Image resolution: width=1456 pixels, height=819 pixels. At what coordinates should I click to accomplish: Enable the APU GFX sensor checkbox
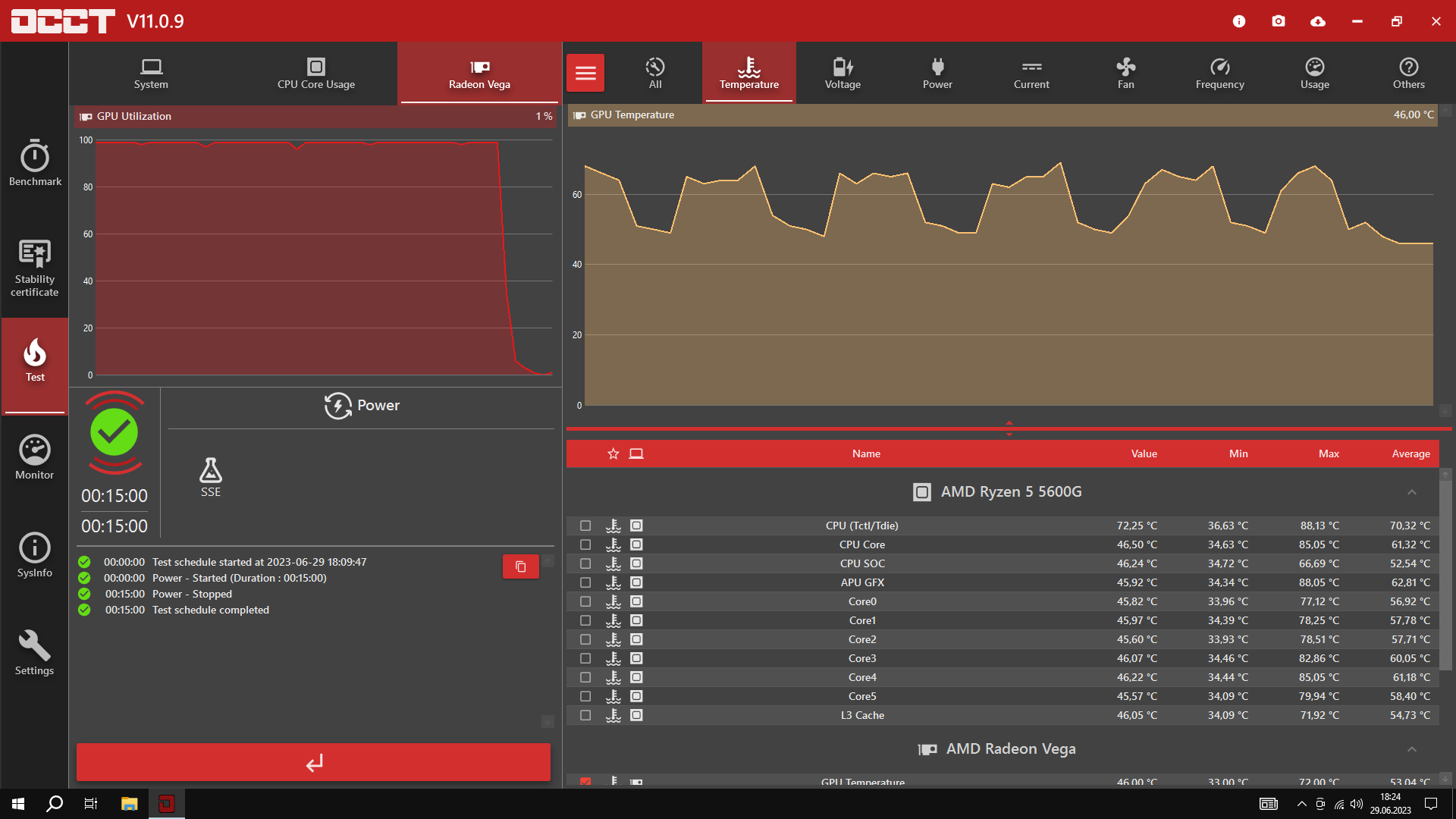coord(585,582)
